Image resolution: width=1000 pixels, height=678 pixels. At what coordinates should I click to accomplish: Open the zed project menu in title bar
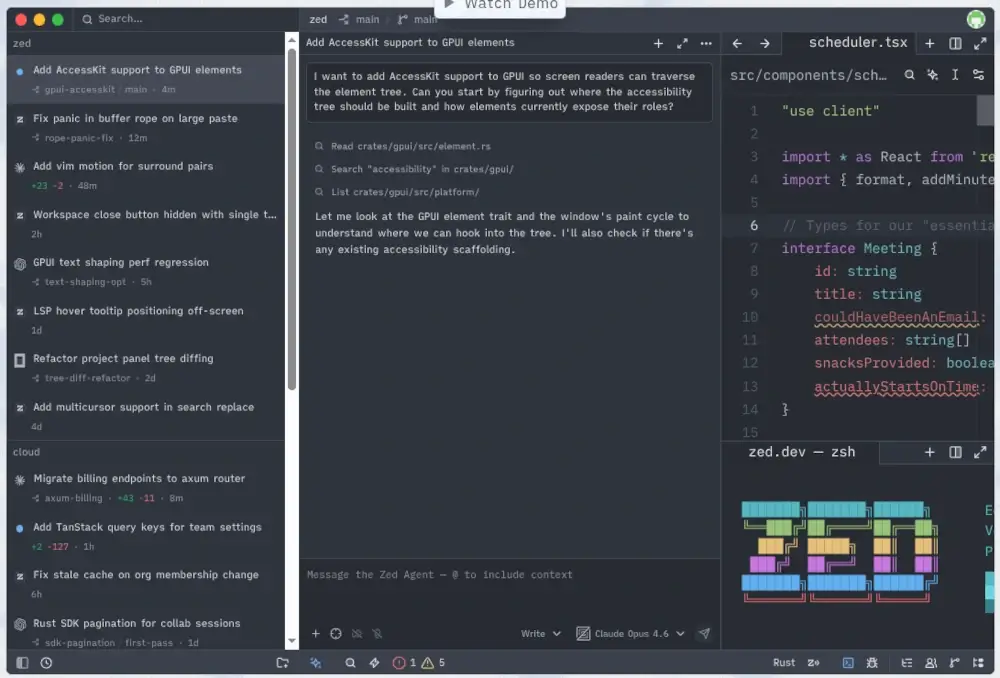click(318, 20)
